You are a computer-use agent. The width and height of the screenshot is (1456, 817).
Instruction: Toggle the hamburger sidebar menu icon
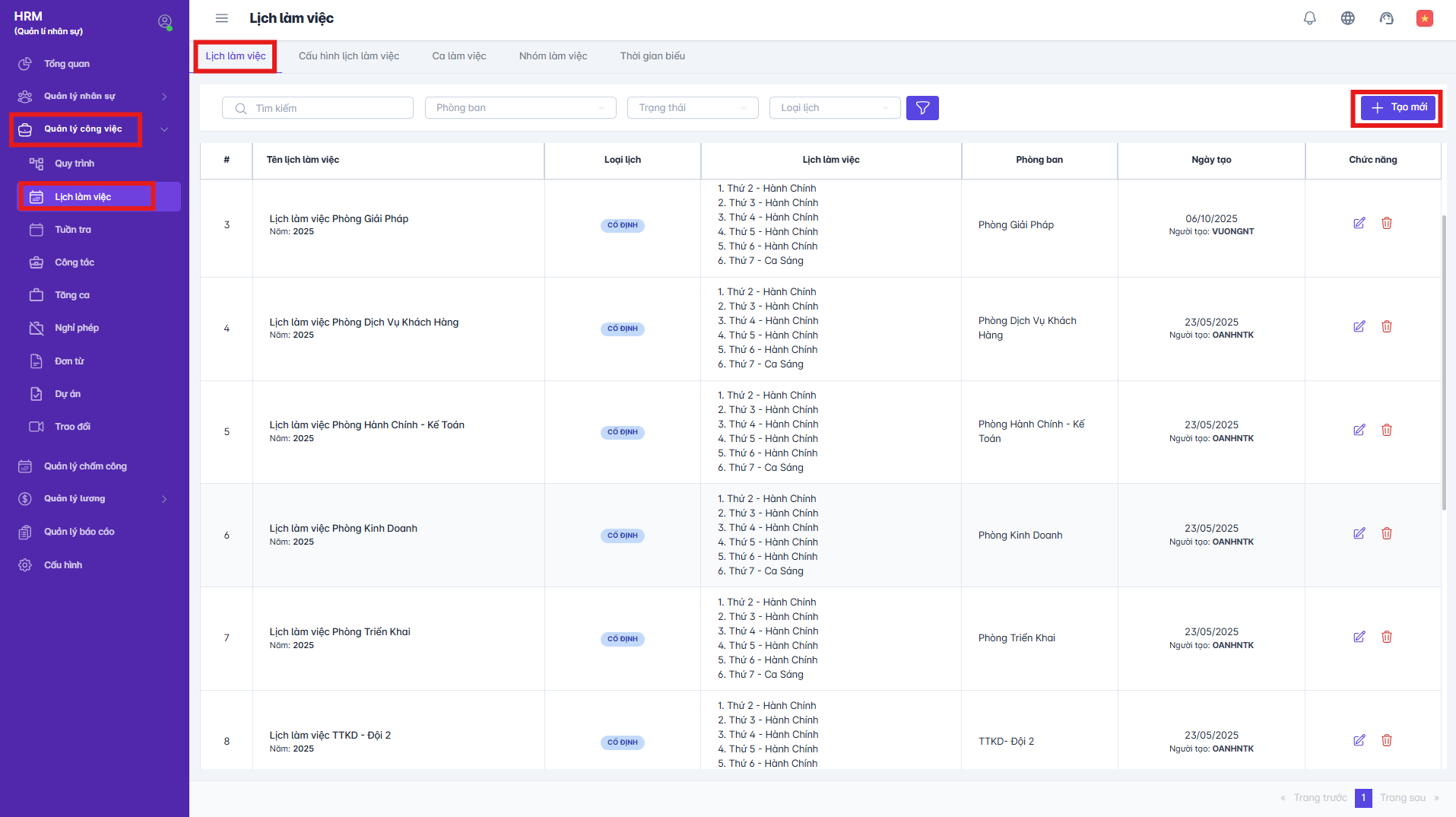[221, 18]
